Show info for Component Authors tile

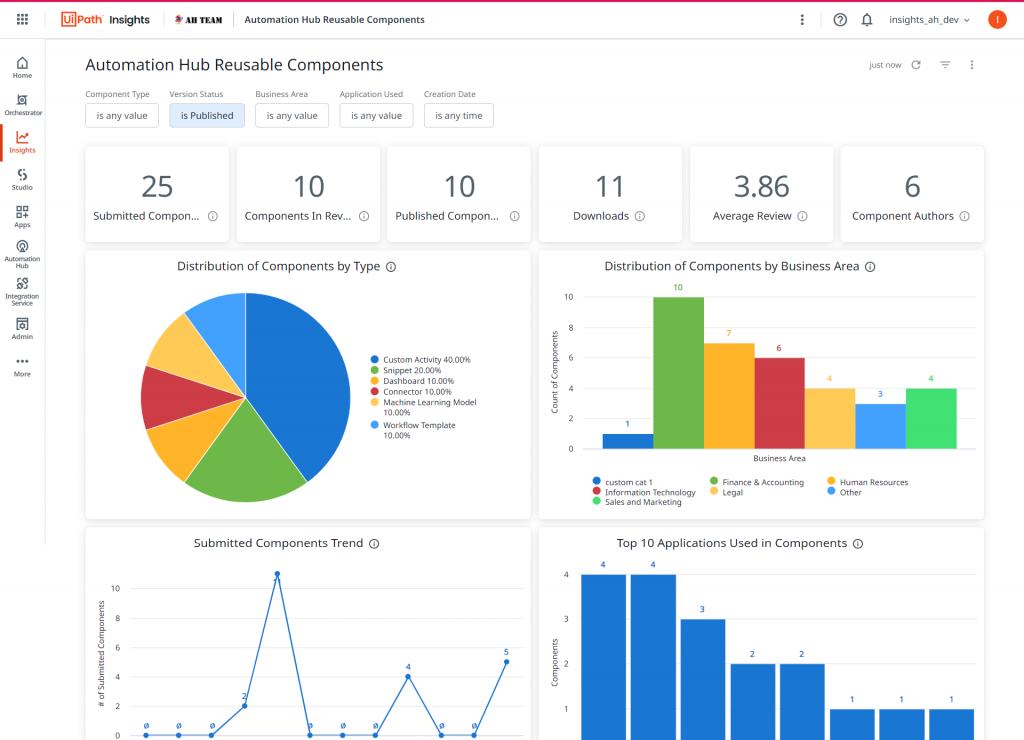965,216
